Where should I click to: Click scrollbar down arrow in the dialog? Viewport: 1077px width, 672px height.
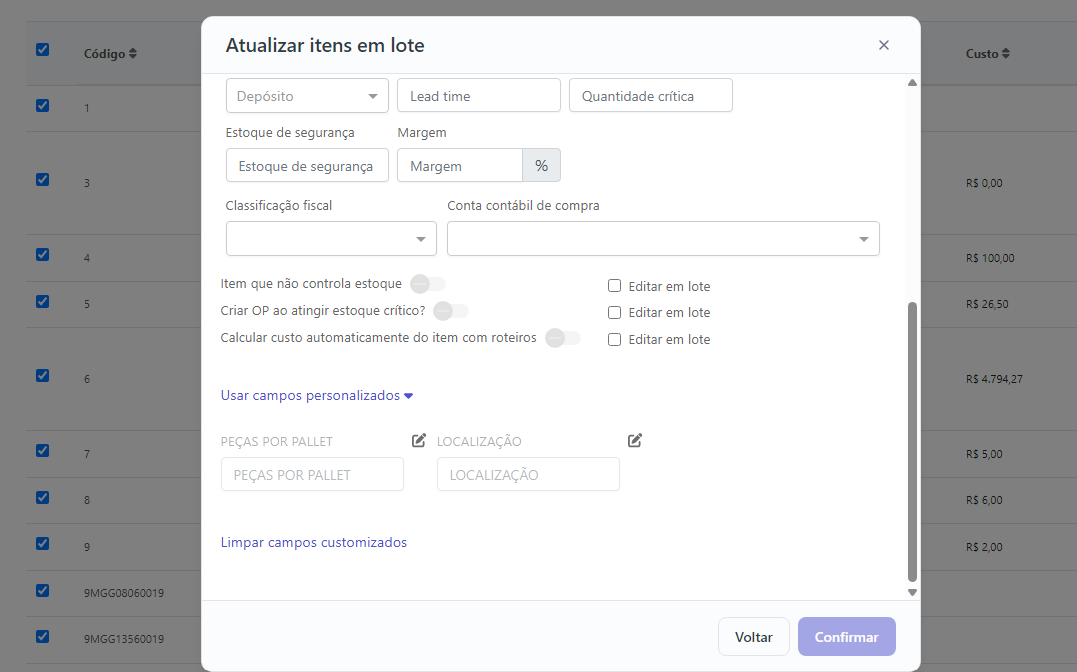coord(912,592)
